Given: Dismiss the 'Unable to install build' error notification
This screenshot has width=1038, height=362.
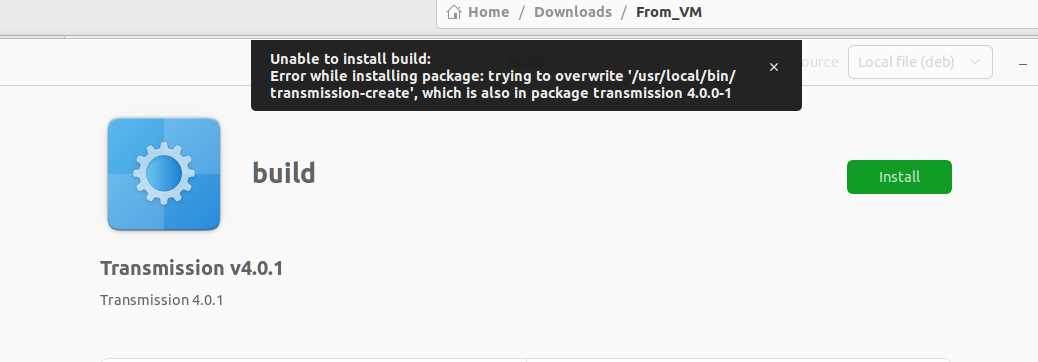Looking at the screenshot, I should [773, 67].
